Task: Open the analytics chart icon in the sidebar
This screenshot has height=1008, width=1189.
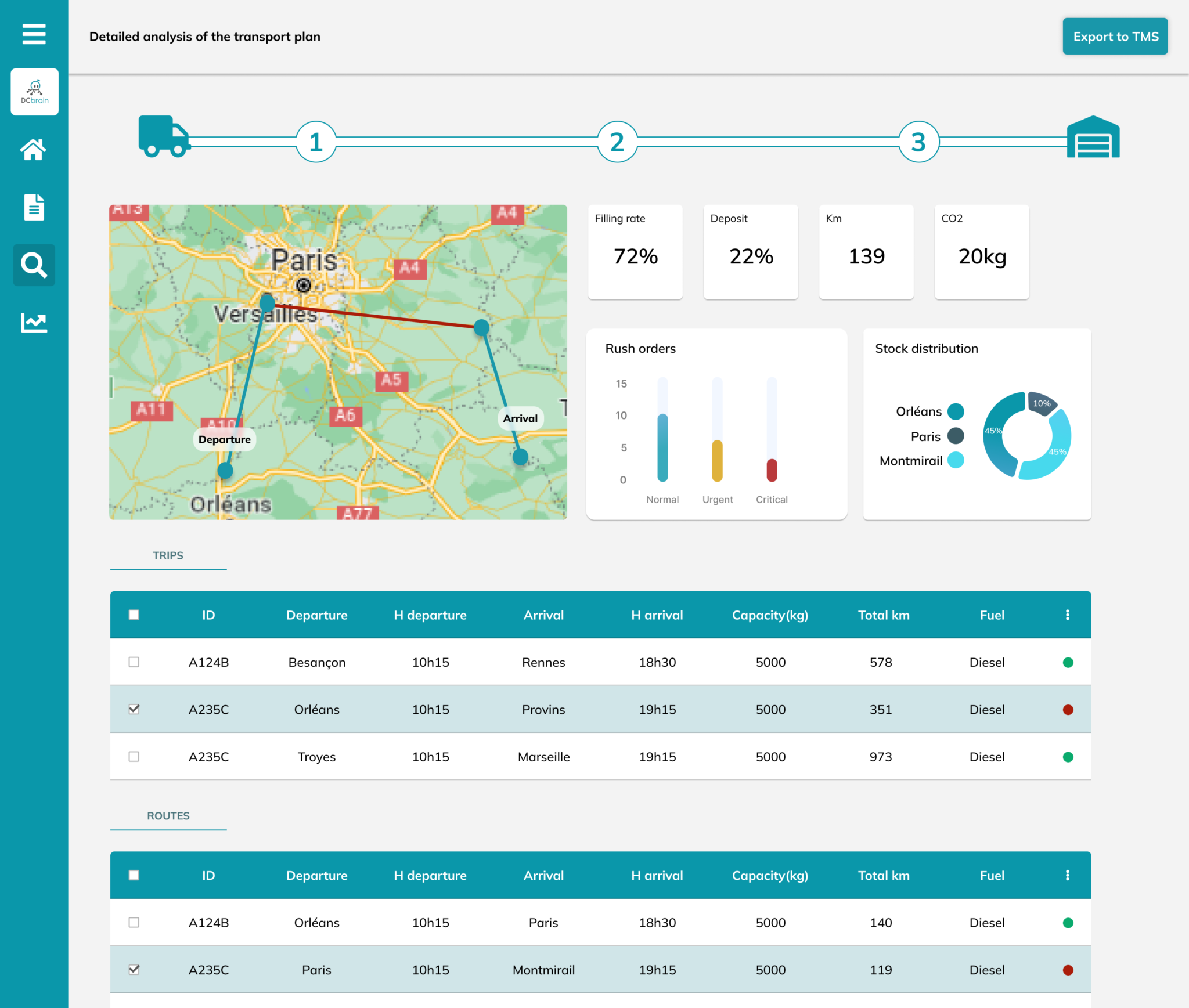Action: pyautogui.click(x=34, y=323)
